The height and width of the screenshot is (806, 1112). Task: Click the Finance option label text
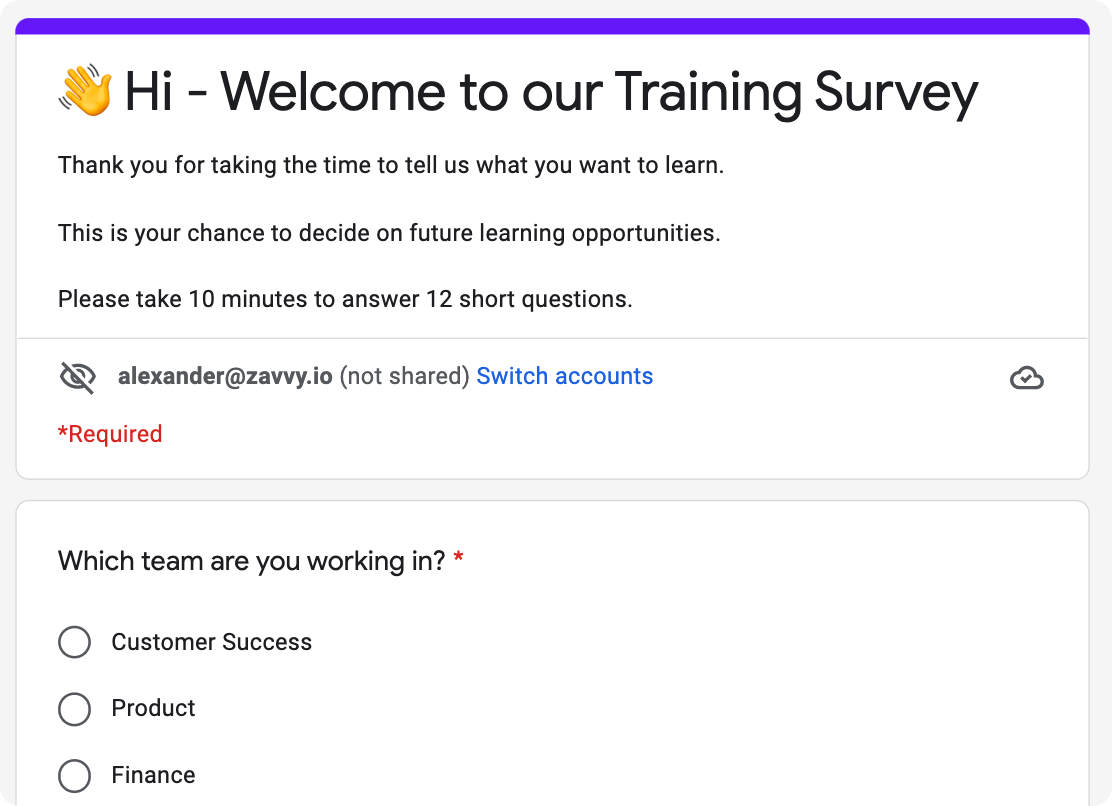tap(153, 775)
